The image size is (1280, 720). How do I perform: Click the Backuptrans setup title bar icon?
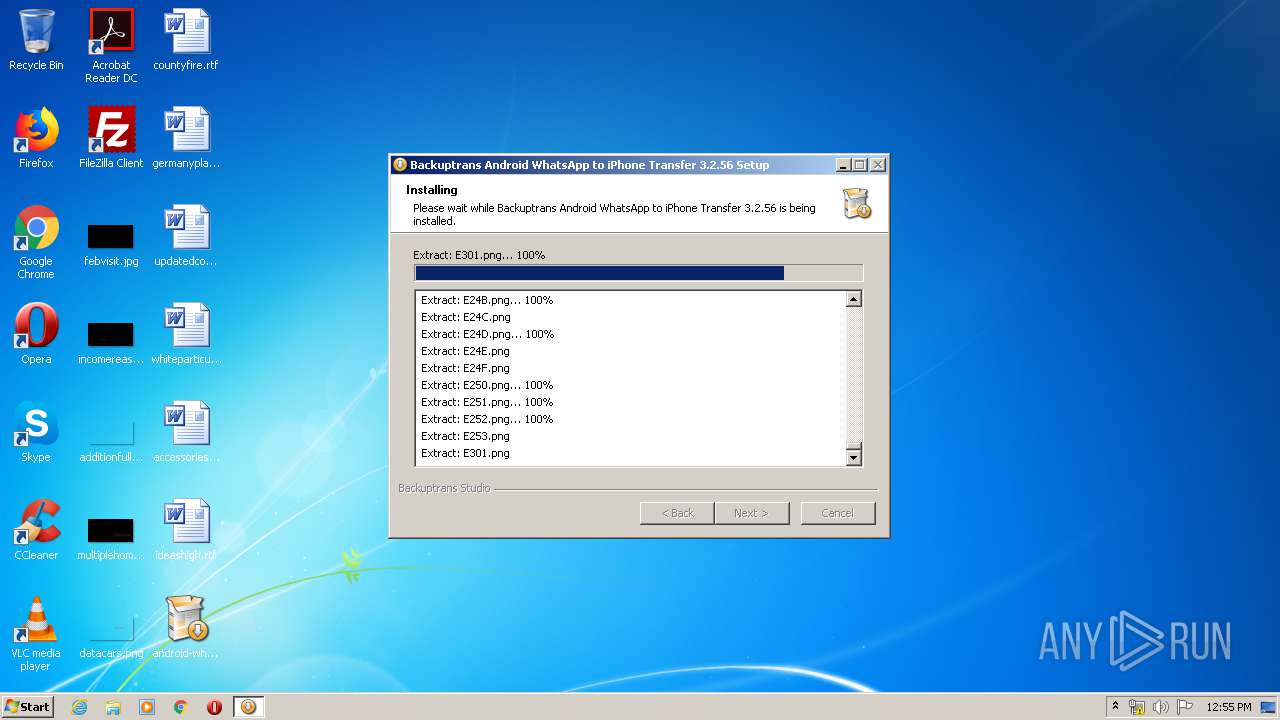point(400,165)
